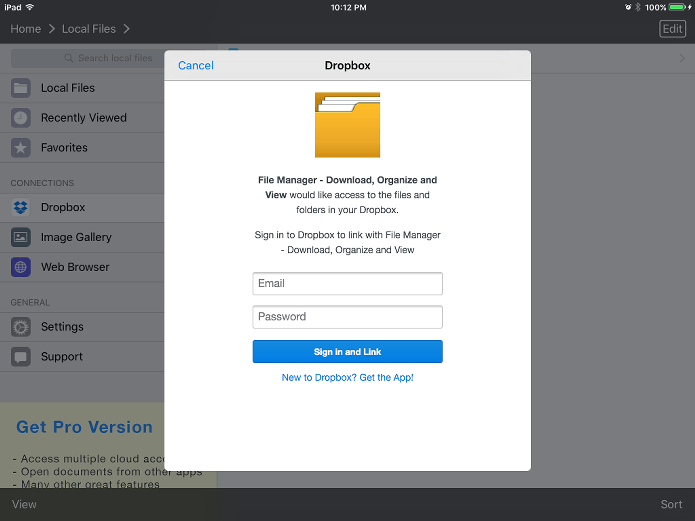
Task: Click the Bluetooth icon in status bar
Action: pyautogui.click(x=638, y=7)
